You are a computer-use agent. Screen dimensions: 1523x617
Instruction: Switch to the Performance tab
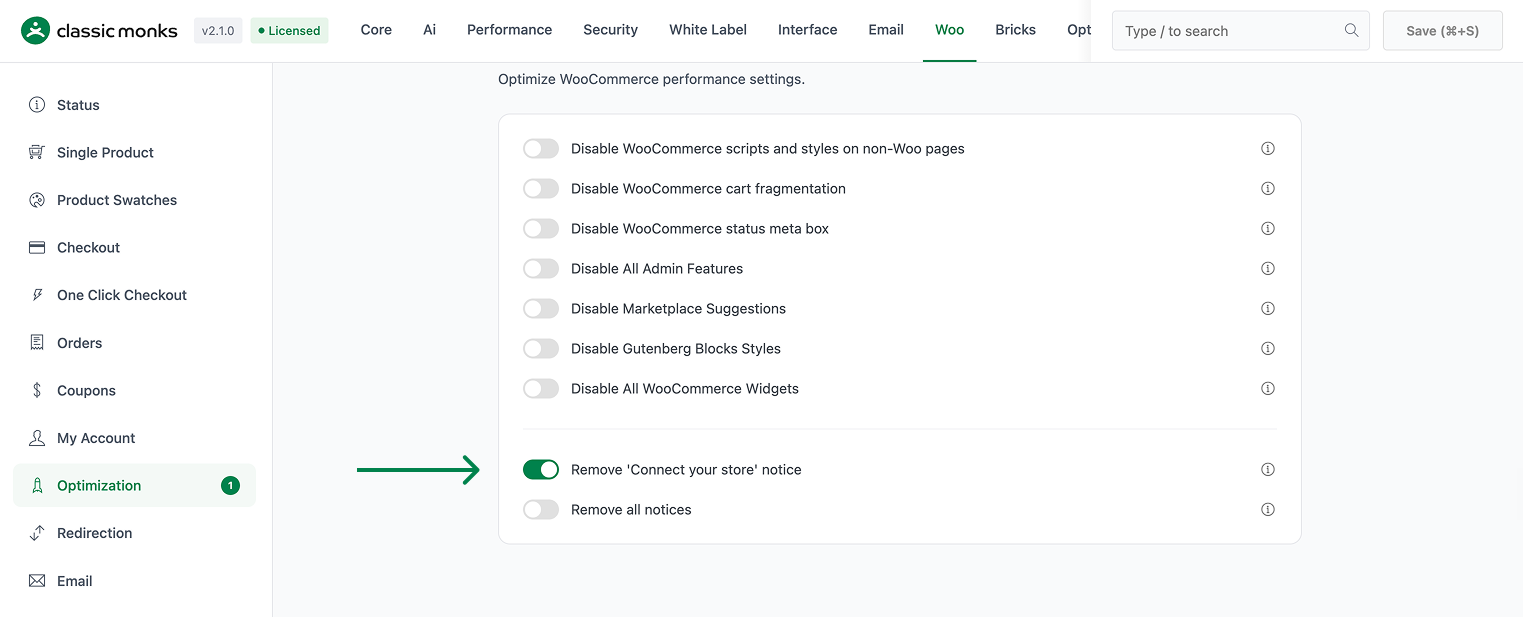coord(509,30)
